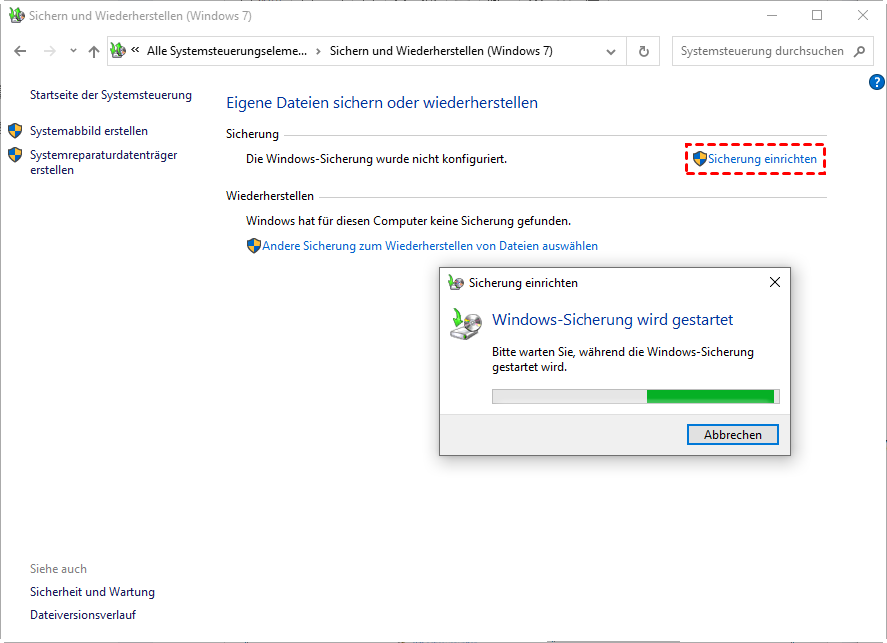887x643 pixels.
Task: Close the Sicherung einrichten dialog
Action: click(775, 282)
